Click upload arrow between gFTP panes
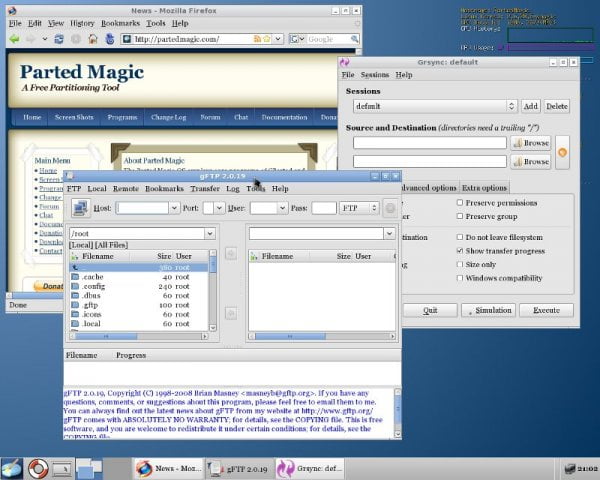Screen dimensions: 600x480 [x=231, y=253]
